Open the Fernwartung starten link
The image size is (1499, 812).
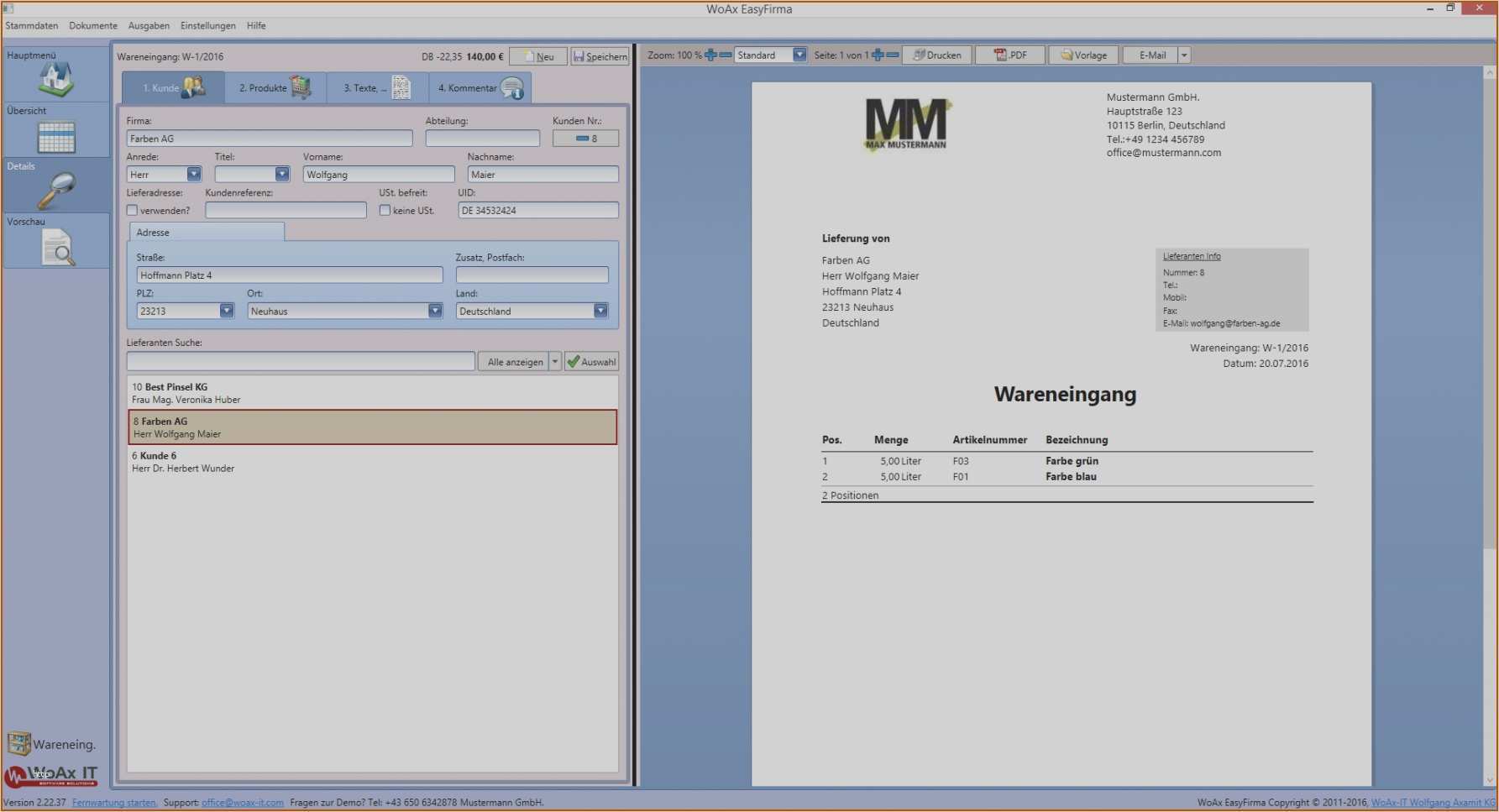[114, 803]
